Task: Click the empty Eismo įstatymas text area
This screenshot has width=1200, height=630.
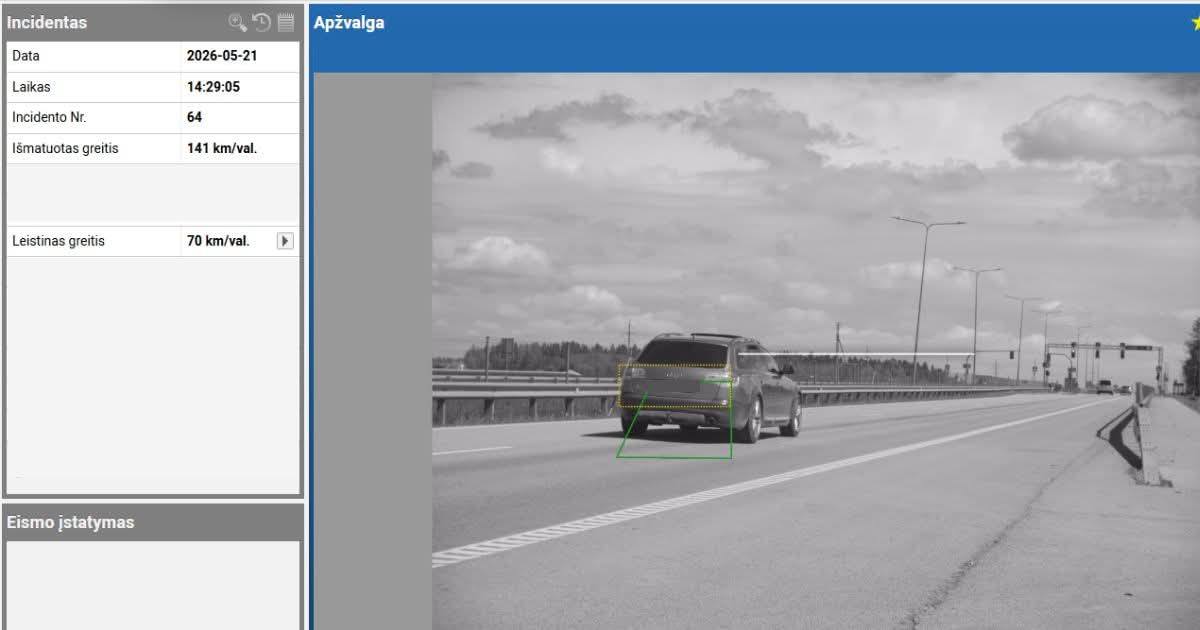Action: [153, 586]
